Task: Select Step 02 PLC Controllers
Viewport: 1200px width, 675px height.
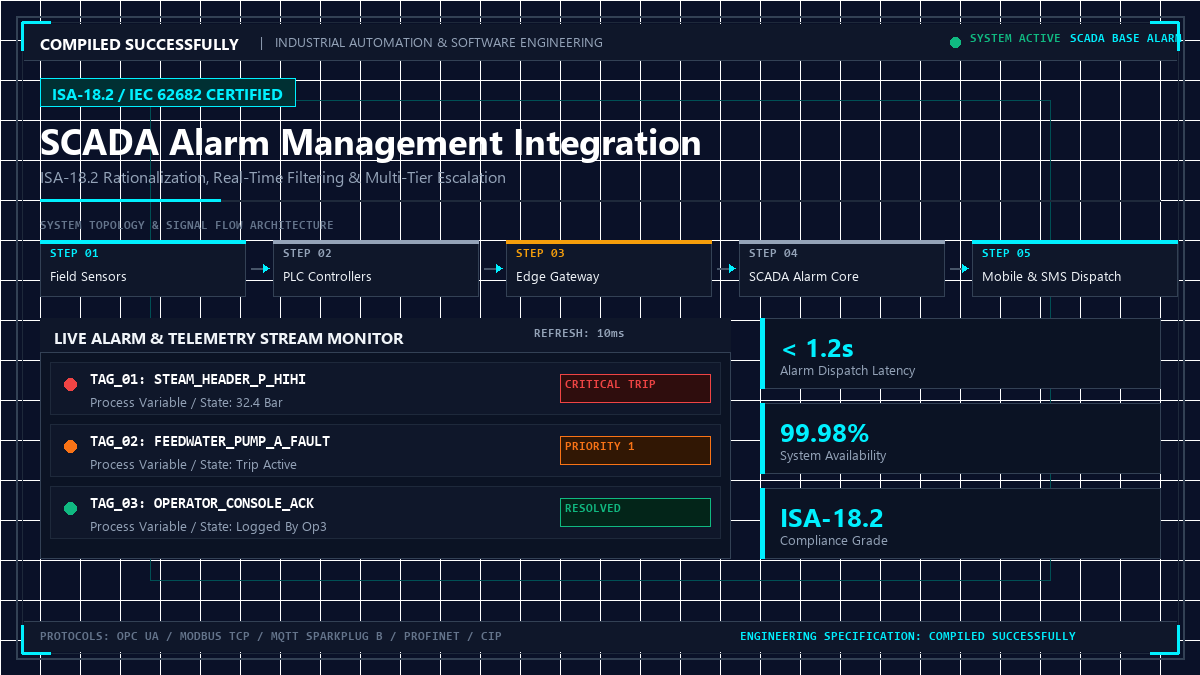Action: point(376,268)
